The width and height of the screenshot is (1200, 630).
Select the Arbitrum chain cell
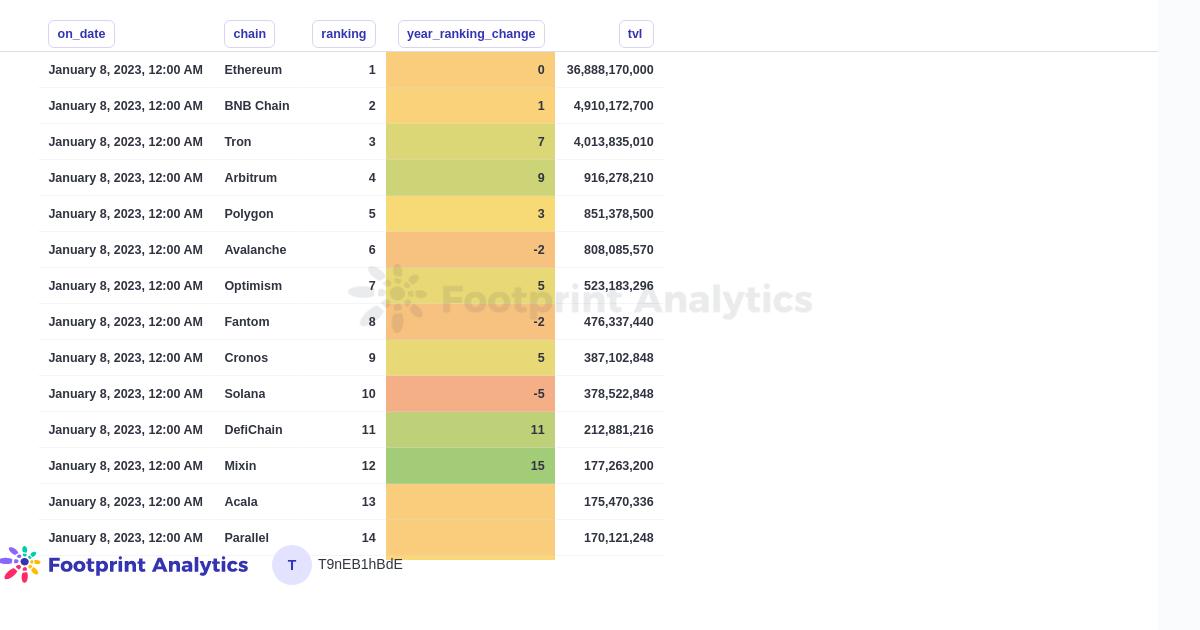(x=251, y=178)
